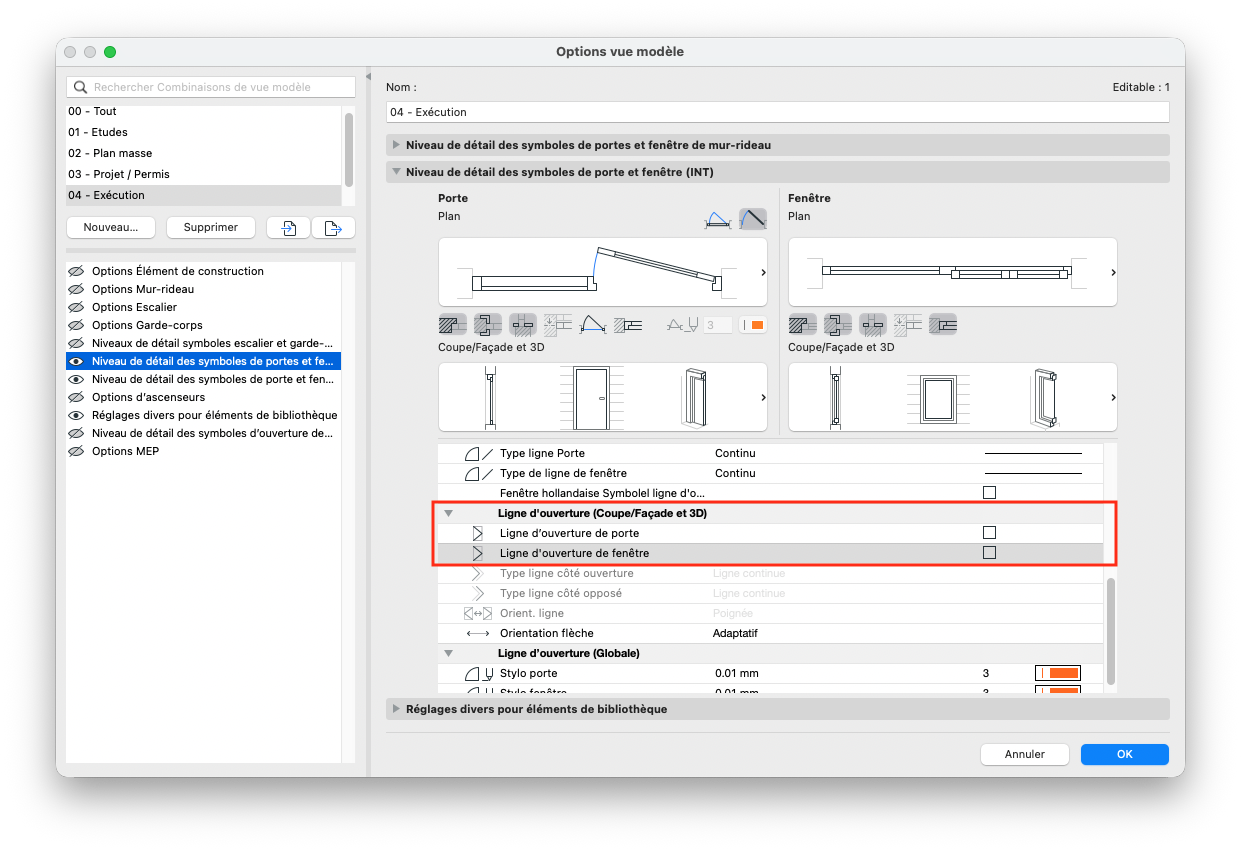Image resolution: width=1241 pixels, height=851 pixels.
Task: Tick Fenêtre hollandaise Symbolel ligne checkbox
Action: click(x=990, y=493)
